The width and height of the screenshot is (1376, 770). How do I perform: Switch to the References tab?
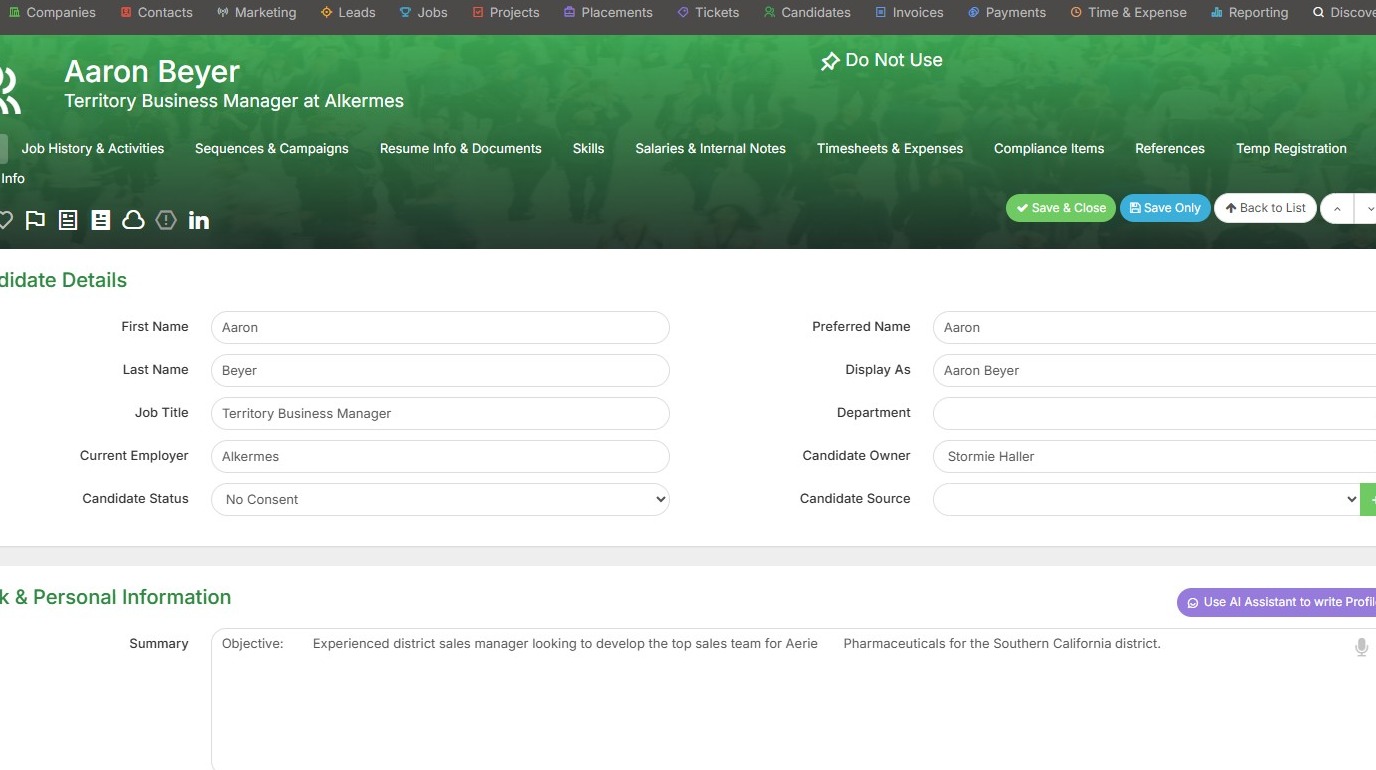1170,148
